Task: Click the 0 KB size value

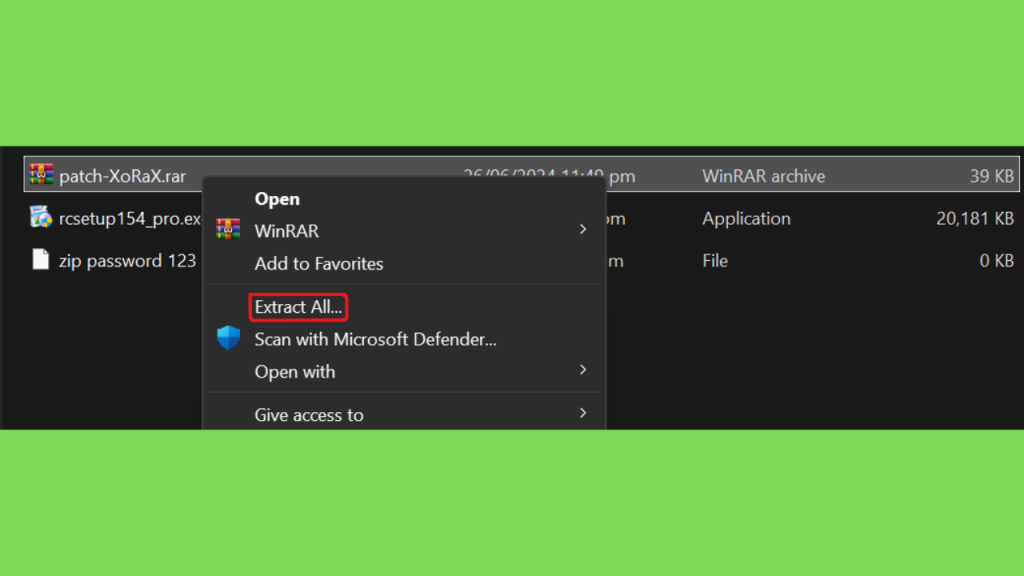Action: pos(997,261)
